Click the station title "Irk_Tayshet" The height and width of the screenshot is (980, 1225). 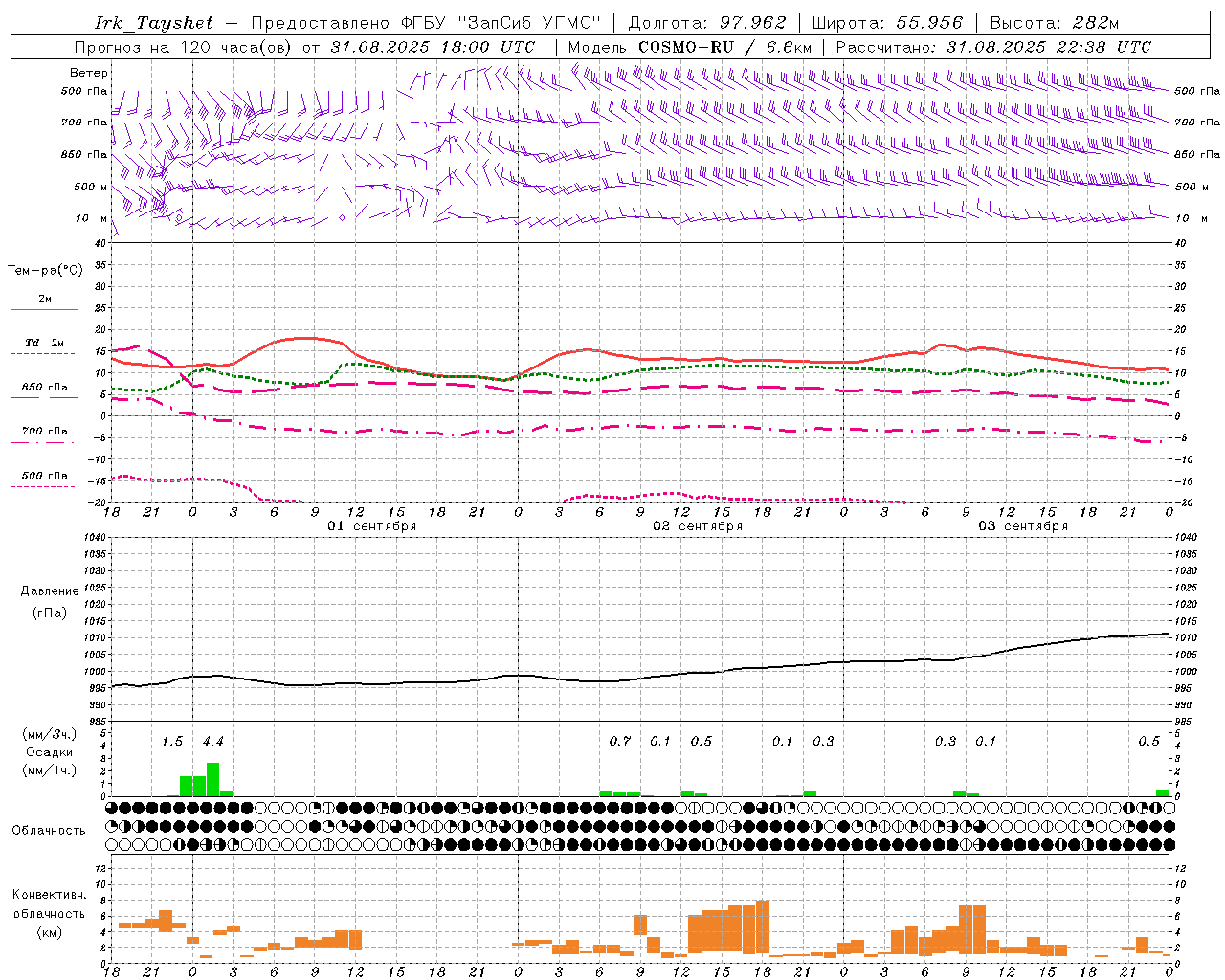154,23
